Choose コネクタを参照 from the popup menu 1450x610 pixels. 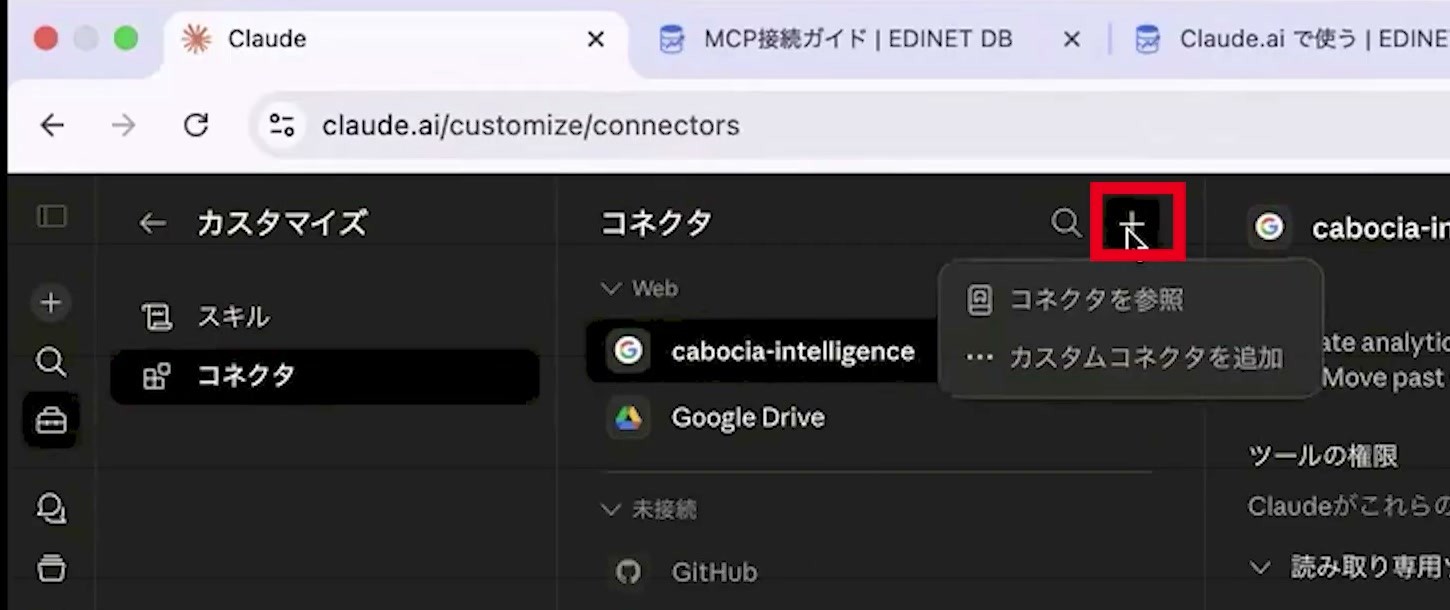coord(1130,299)
